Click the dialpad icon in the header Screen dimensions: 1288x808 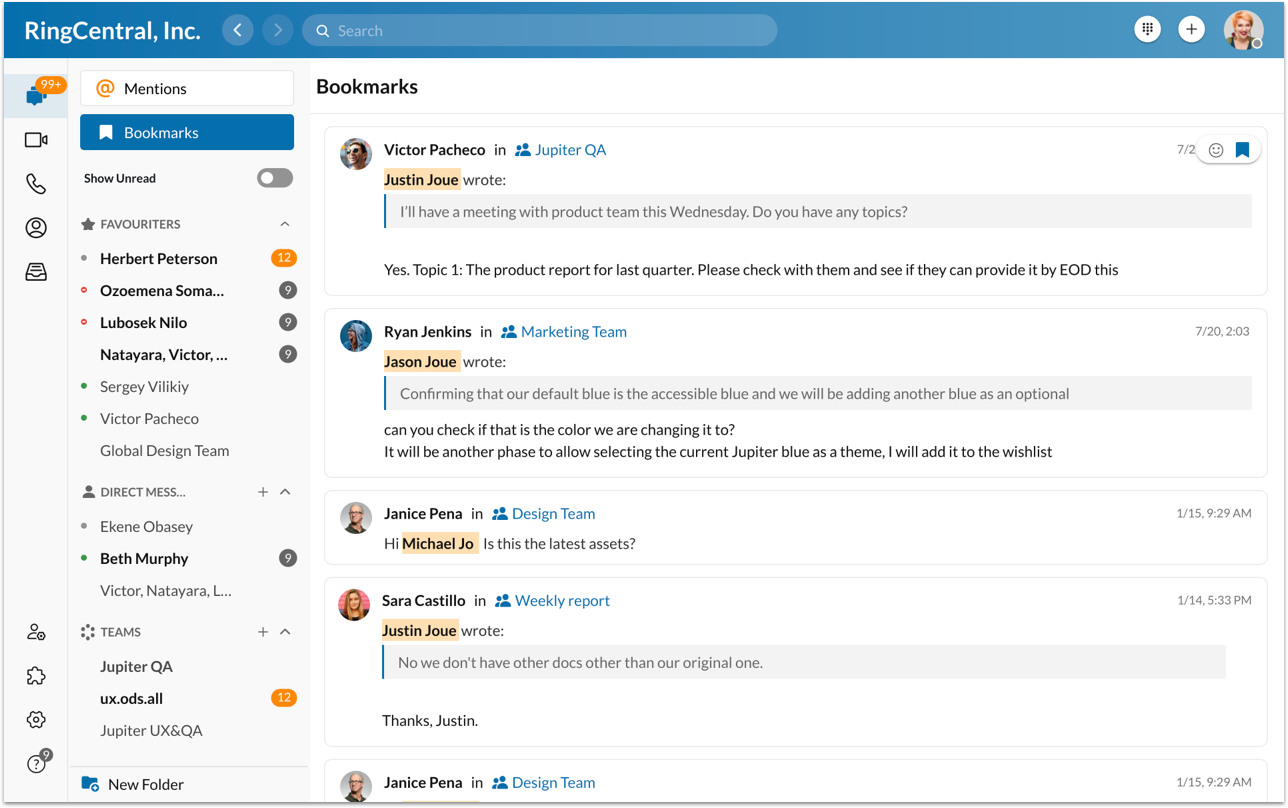click(1147, 30)
